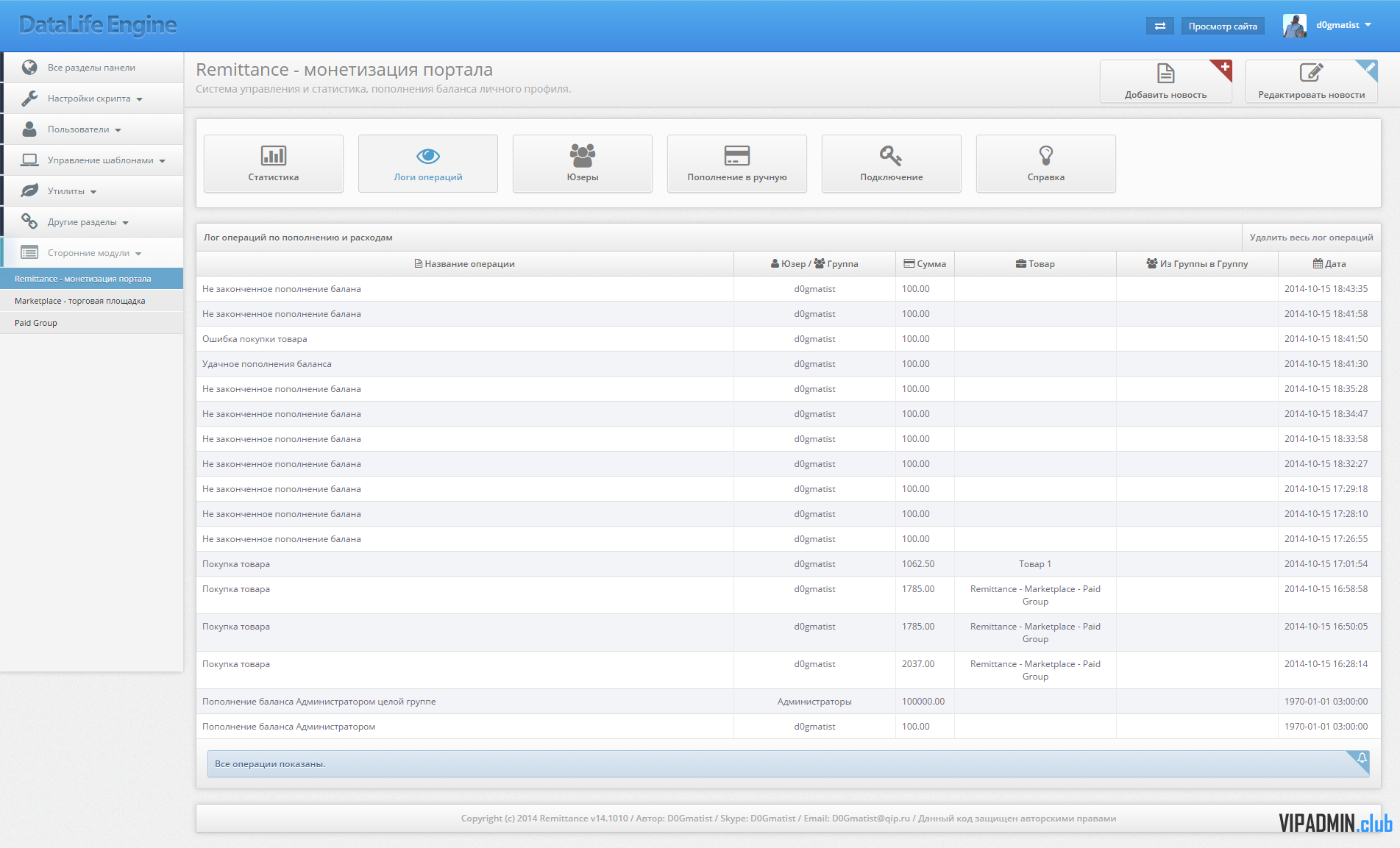
Task: Click the Редактировать новости button label
Action: 1311,95
